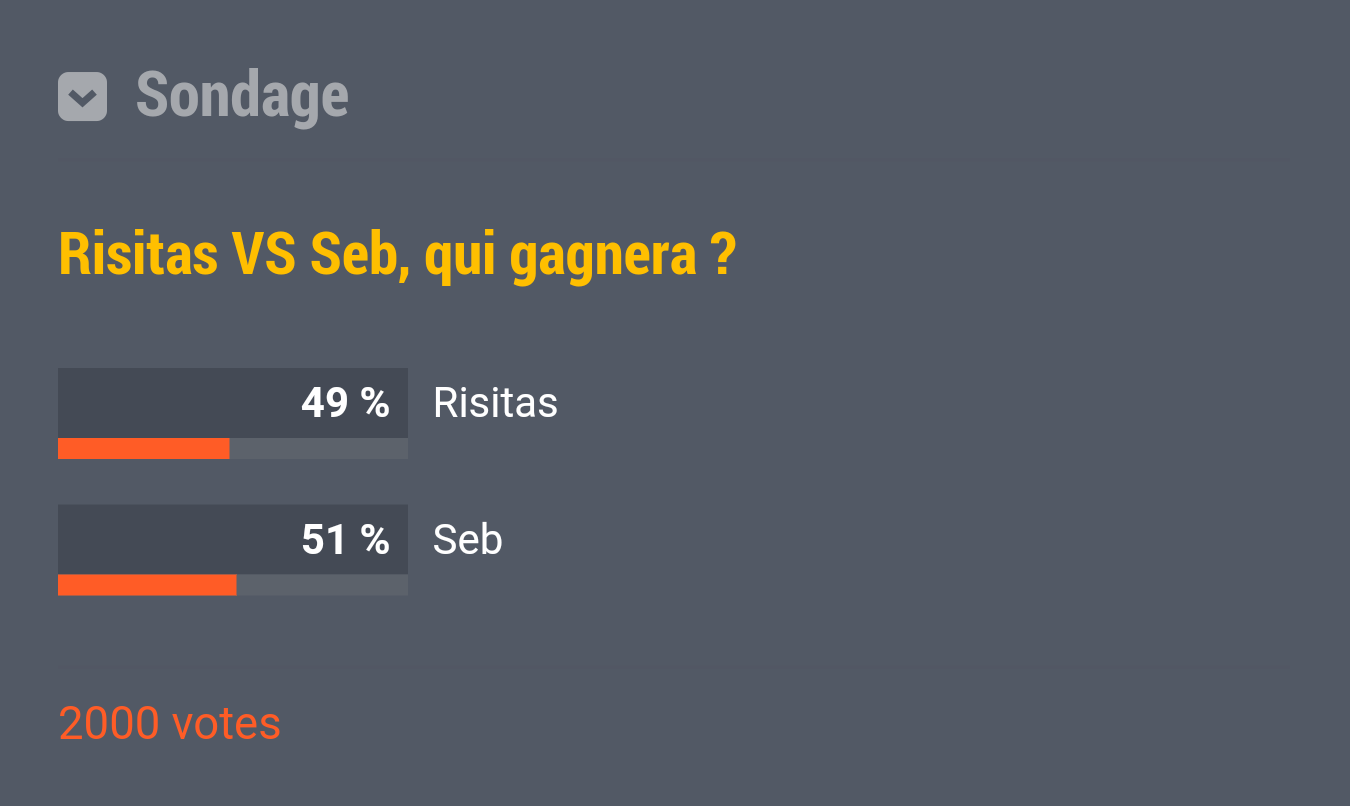This screenshot has width=1350, height=806.
Task: Click the orange fill of Seb's progress bar
Action: [x=147, y=585]
